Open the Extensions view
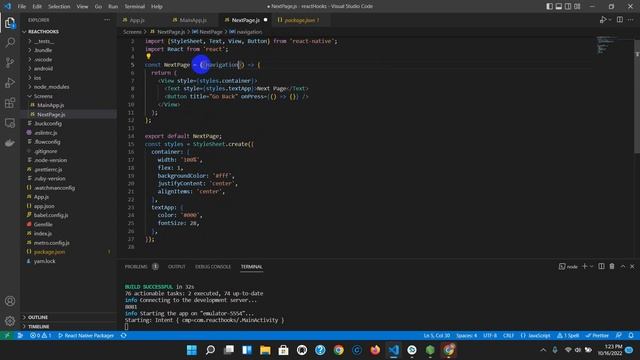The width and height of the screenshot is (640, 360). [10, 102]
